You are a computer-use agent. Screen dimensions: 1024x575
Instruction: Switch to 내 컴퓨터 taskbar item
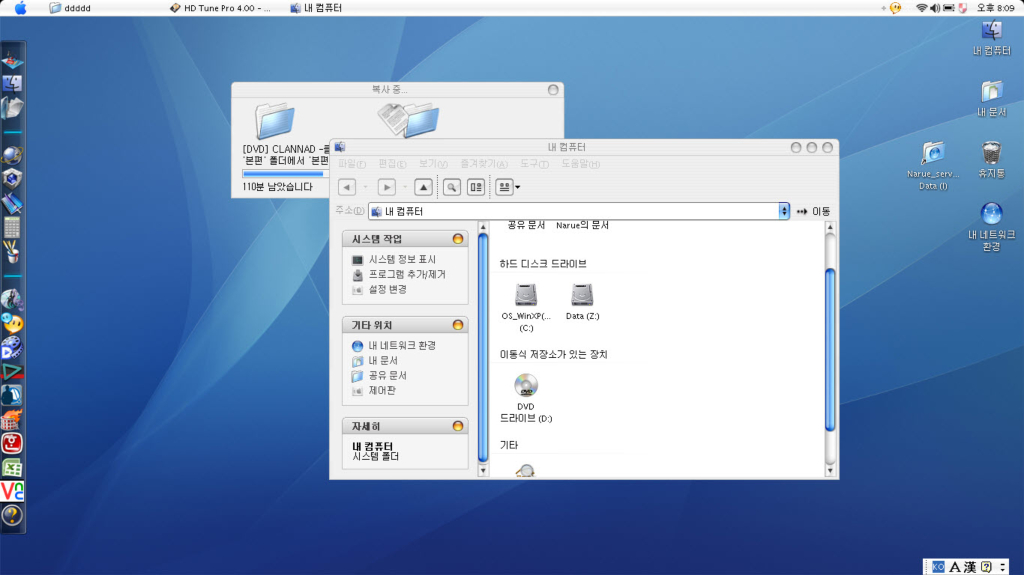316,8
